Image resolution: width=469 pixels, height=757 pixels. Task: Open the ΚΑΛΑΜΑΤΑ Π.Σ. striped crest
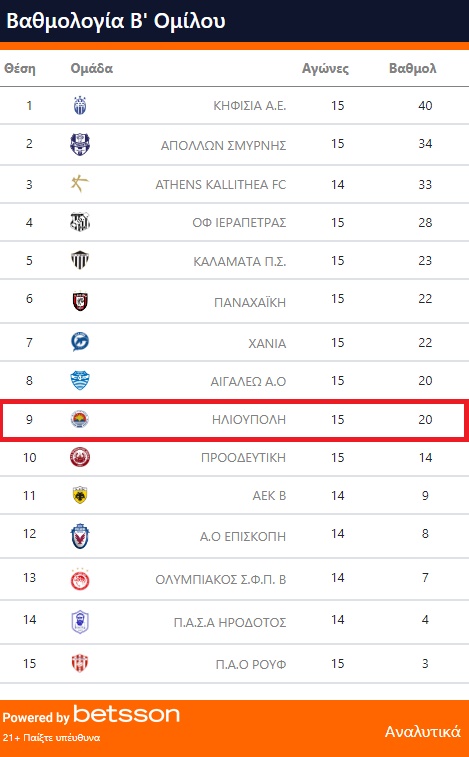tap(80, 260)
